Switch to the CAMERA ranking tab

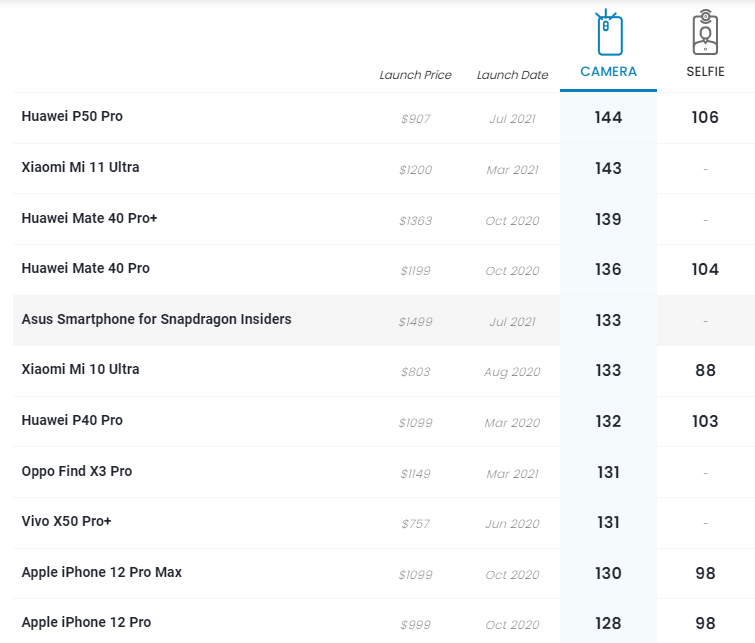pos(608,72)
